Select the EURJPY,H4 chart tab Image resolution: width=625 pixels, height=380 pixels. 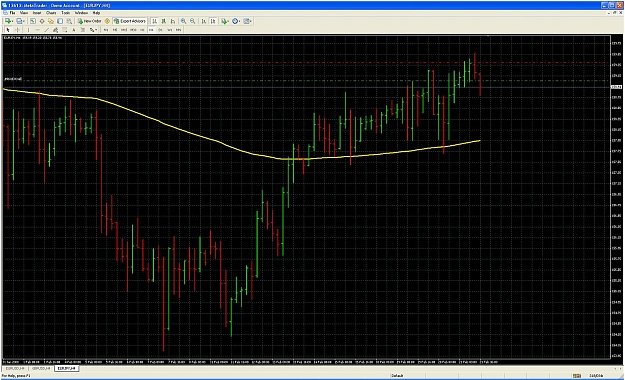tap(67, 368)
